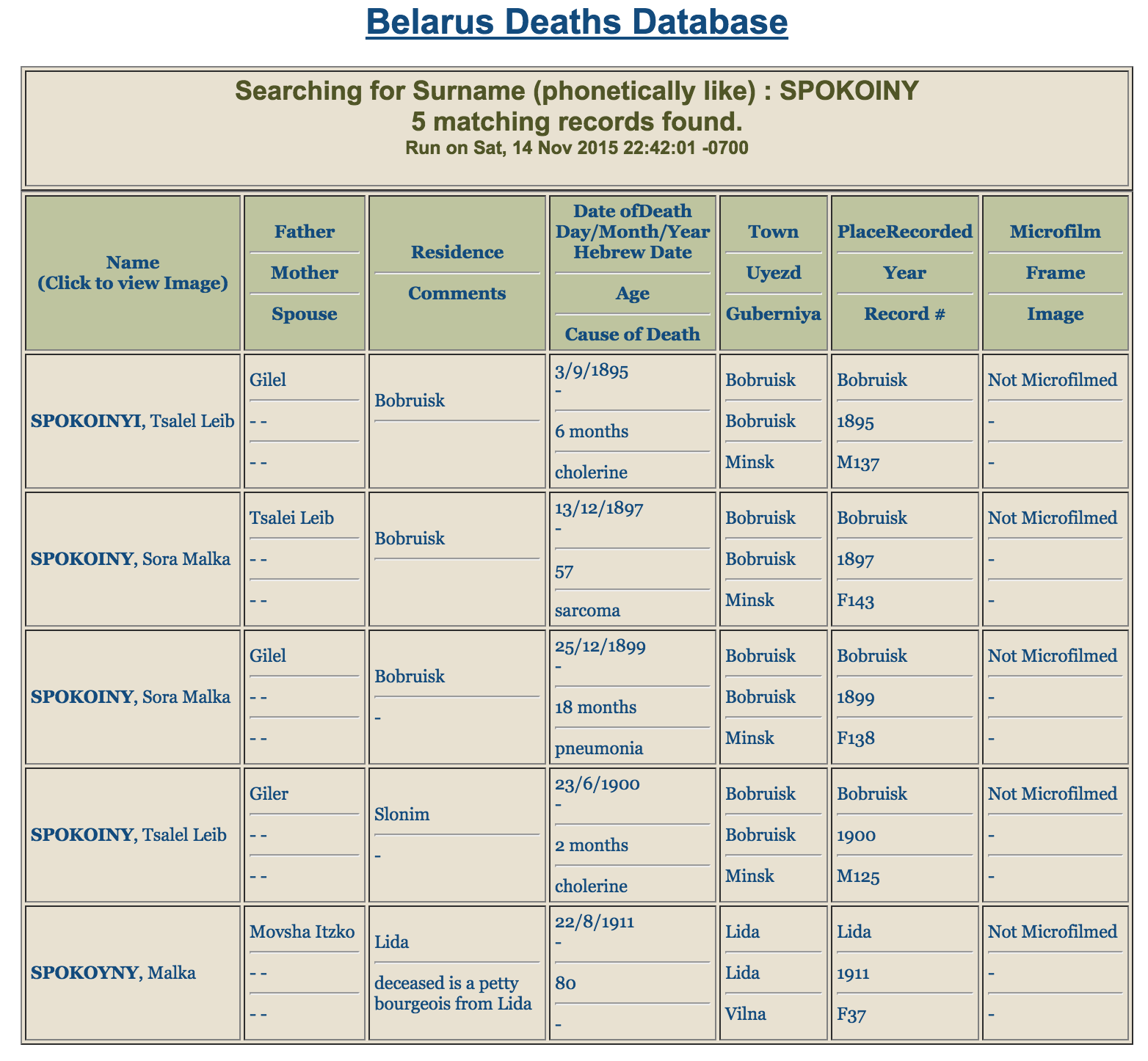Screen dimensions: 1148x1061
Task: Select the pneumonia cause of death text
Action: pos(599,748)
